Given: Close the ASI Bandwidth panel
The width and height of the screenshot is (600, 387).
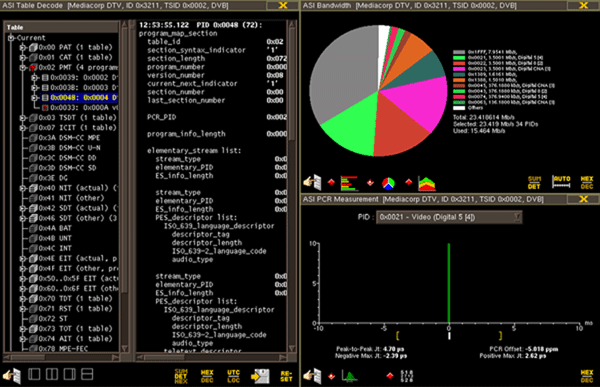Looking at the screenshot, I should [584, 5].
